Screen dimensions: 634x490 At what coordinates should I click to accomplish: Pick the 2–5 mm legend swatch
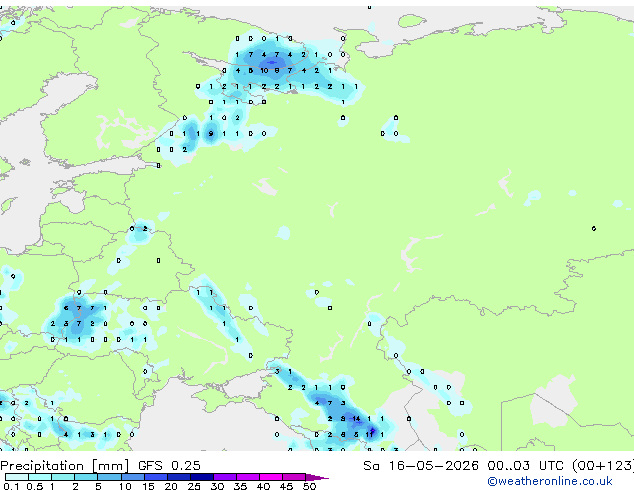(x=86, y=477)
